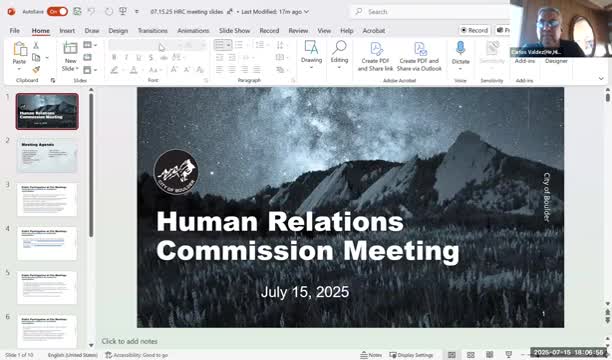
Task: Click the Line Spacing icon
Action: pyautogui.click(x=259, y=45)
